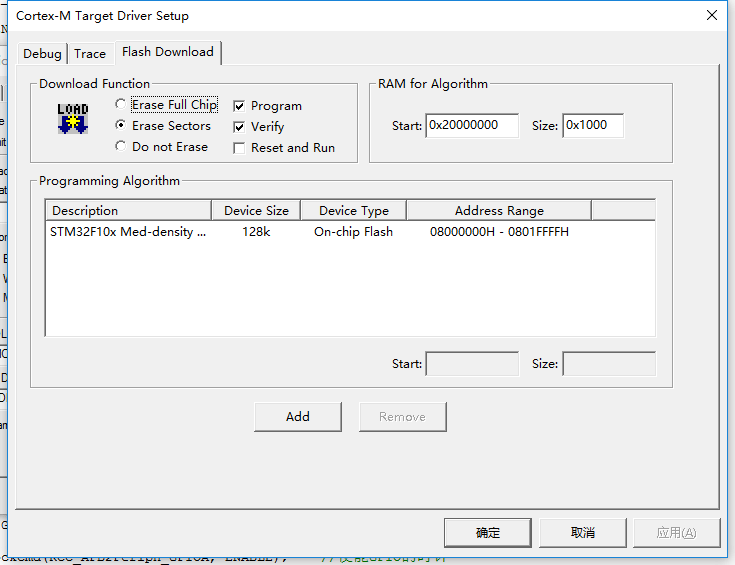Viewport: 735px width, 565px height.
Task: Select the Flash Download tab
Action: (167, 52)
